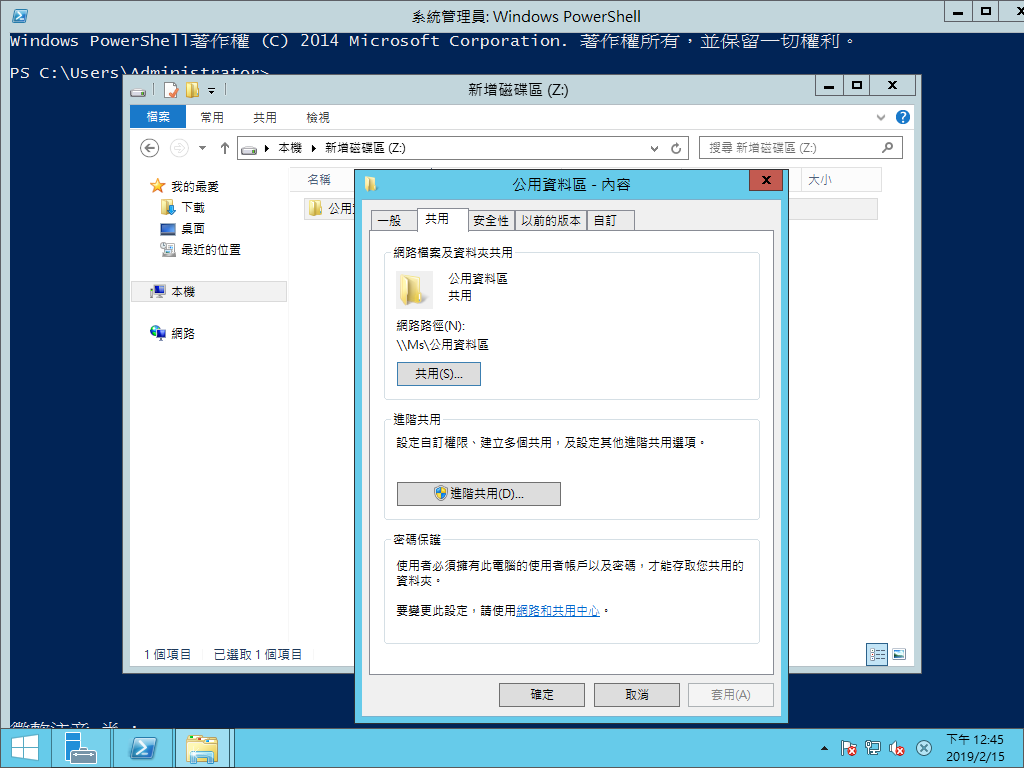Click the 進階共用(D)... button
The image size is (1024, 768).
[x=479, y=494]
